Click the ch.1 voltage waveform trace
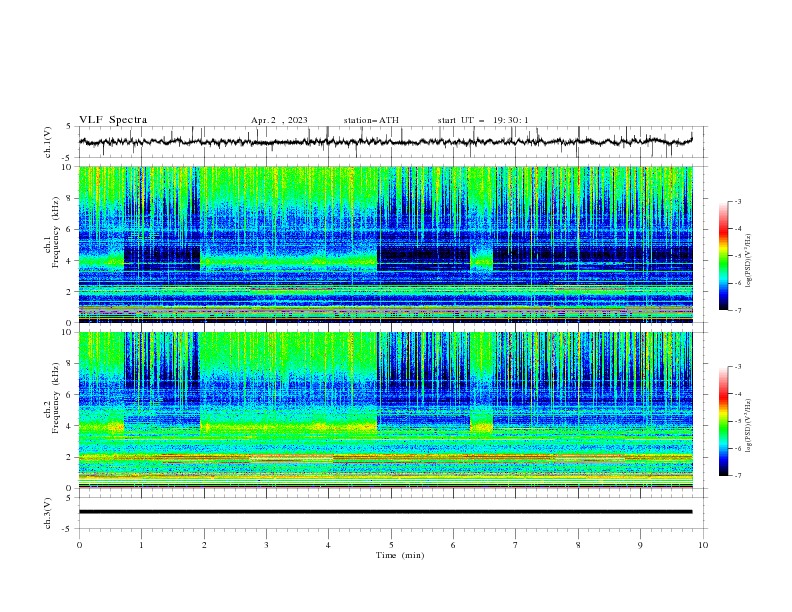Image resolution: width=792 pixels, height=612 pixels. [385, 142]
